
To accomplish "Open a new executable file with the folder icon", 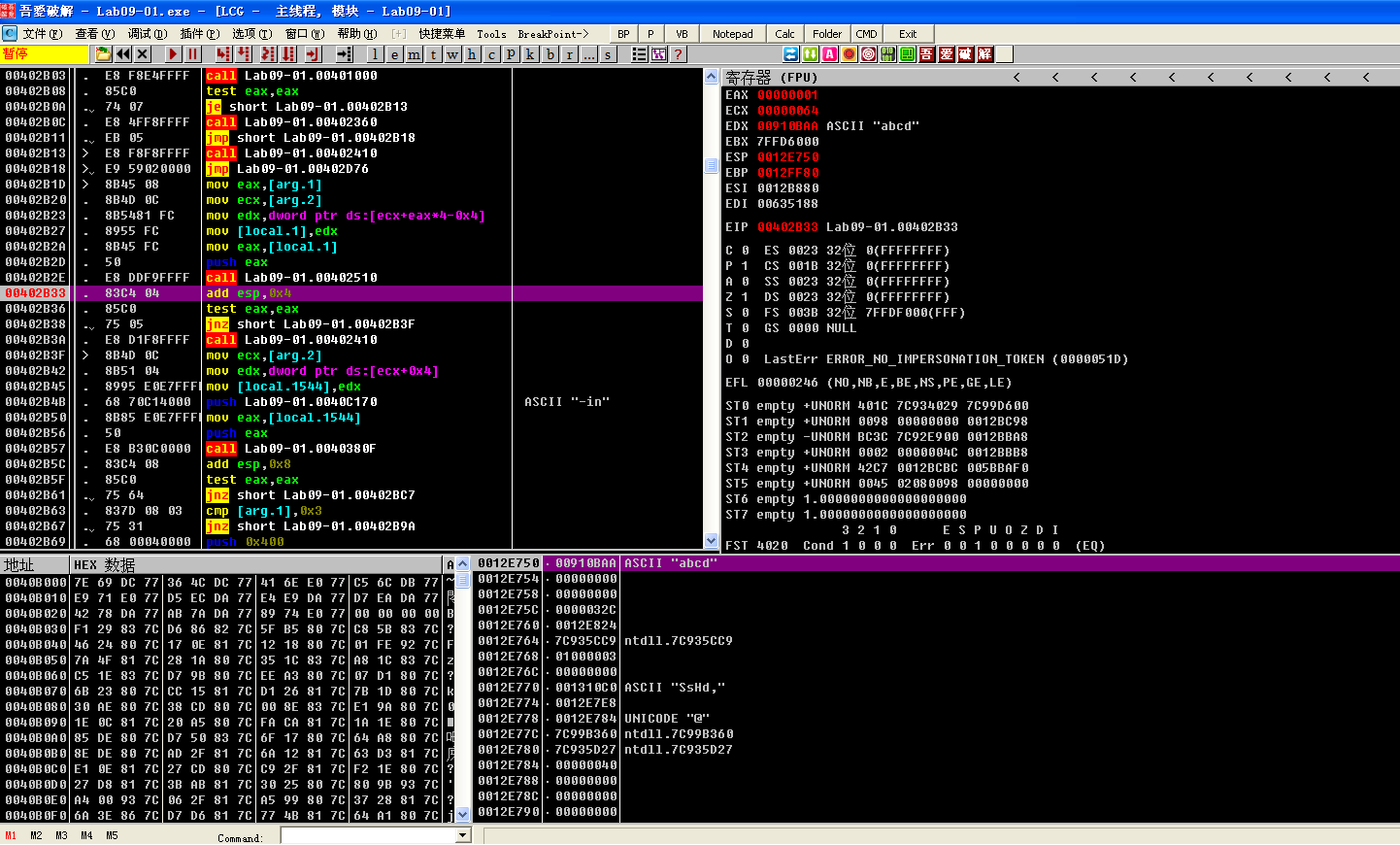I will tap(103, 54).
